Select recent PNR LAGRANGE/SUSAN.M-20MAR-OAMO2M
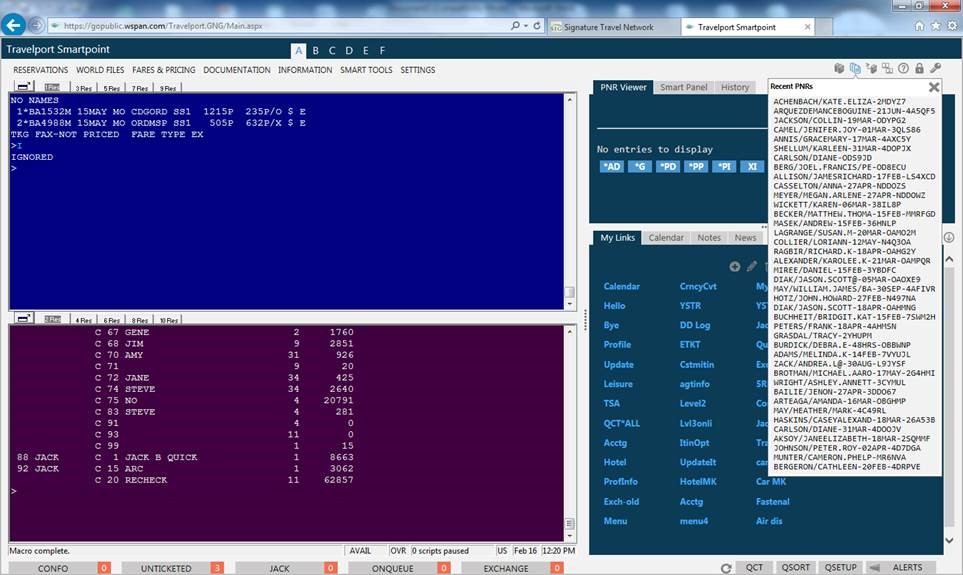The height and width of the screenshot is (575, 963). [844, 233]
